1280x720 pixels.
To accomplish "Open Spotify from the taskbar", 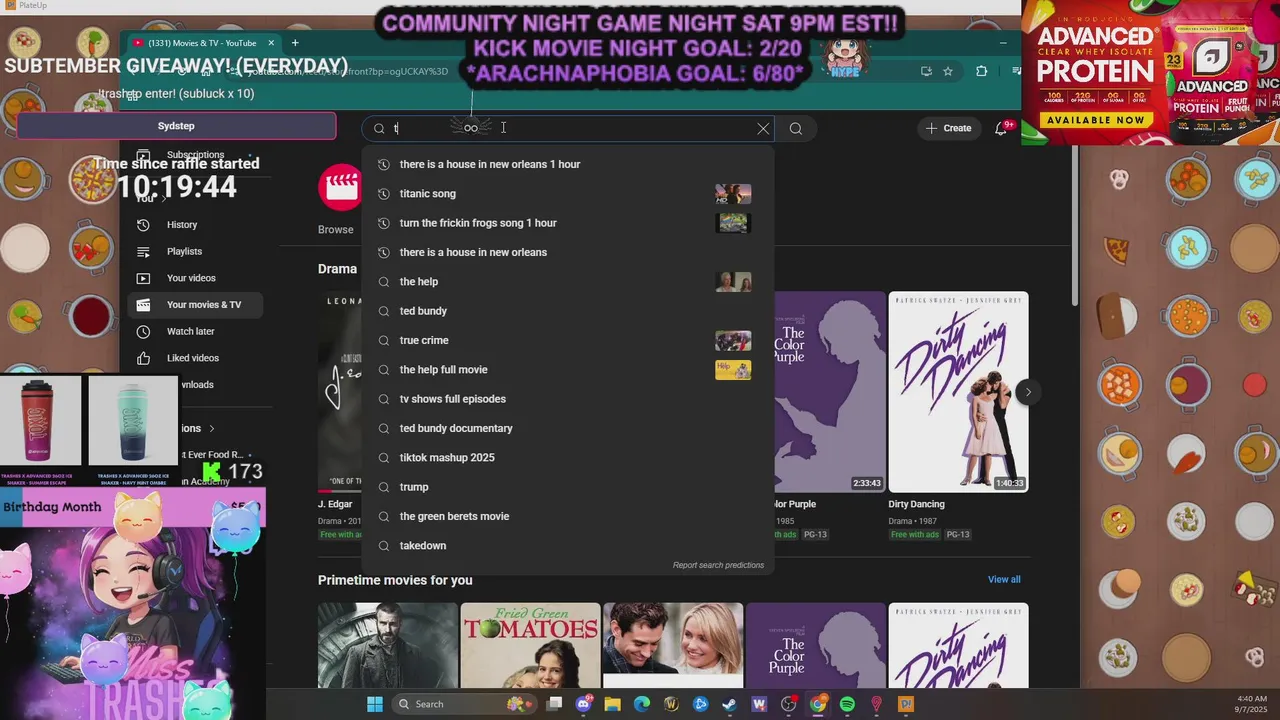I will [x=847, y=704].
